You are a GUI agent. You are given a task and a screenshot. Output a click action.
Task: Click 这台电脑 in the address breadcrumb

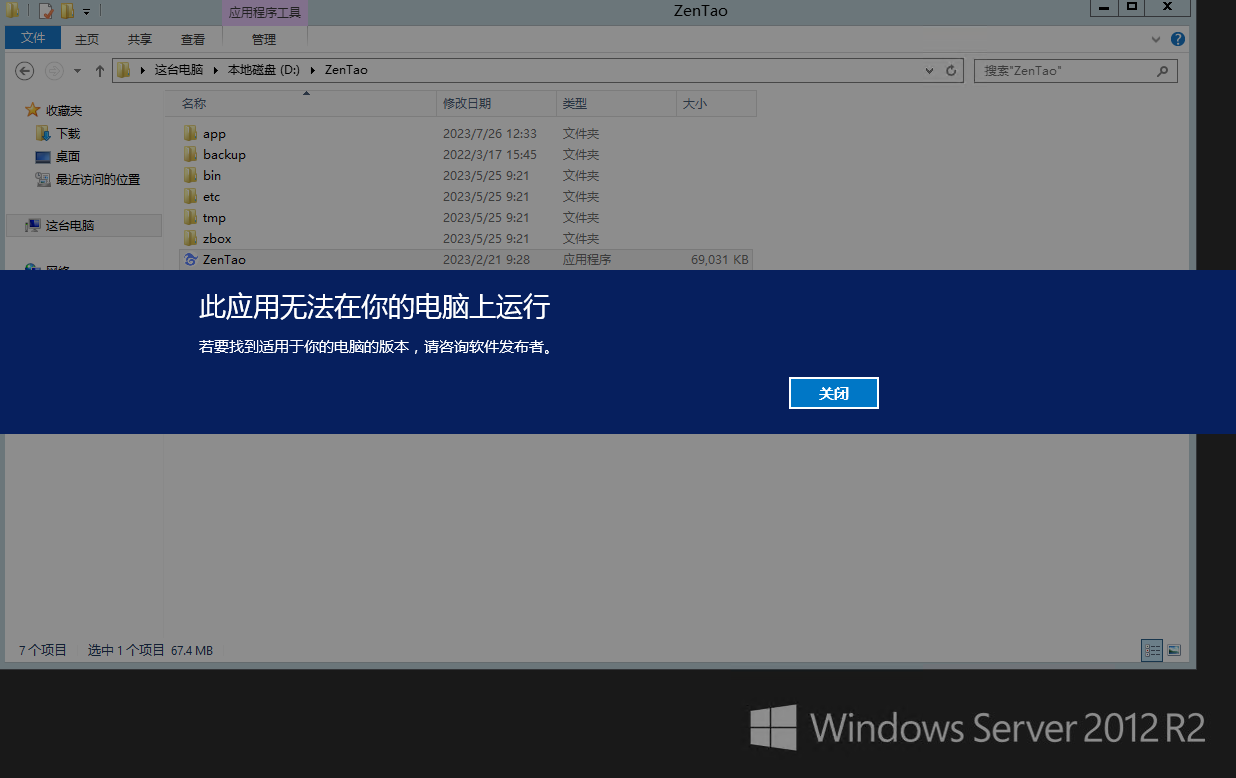179,70
